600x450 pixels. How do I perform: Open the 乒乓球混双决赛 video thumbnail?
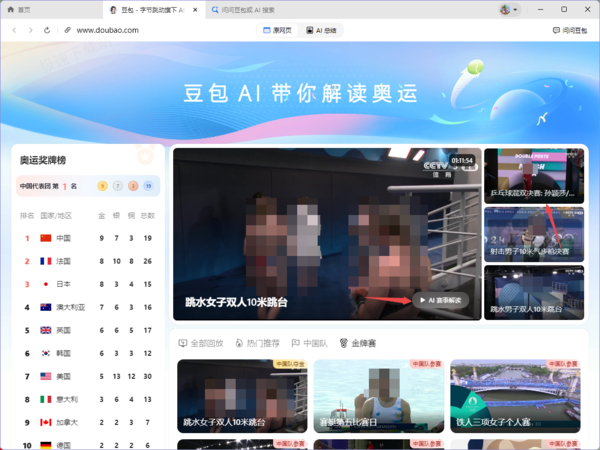(534, 176)
